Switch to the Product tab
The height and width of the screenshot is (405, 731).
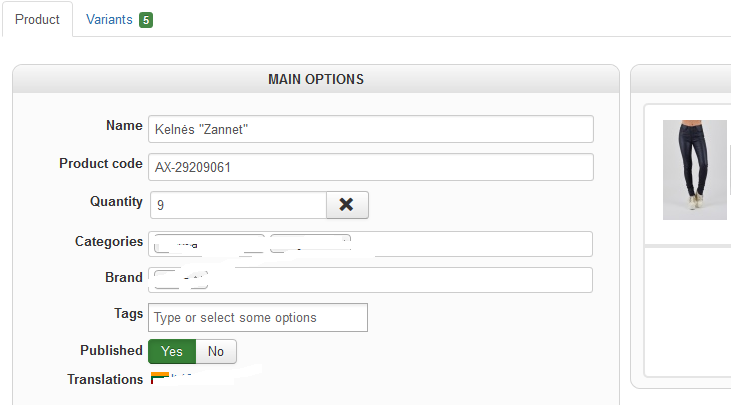click(37, 19)
